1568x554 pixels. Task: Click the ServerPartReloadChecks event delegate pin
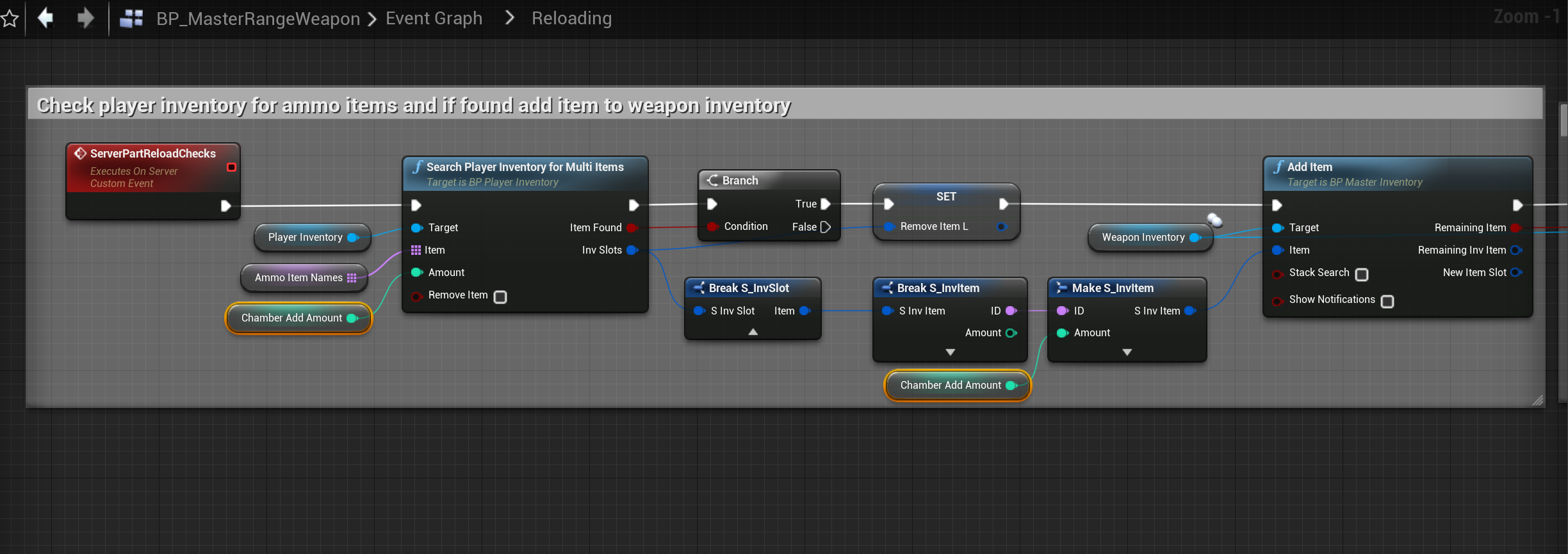point(231,167)
